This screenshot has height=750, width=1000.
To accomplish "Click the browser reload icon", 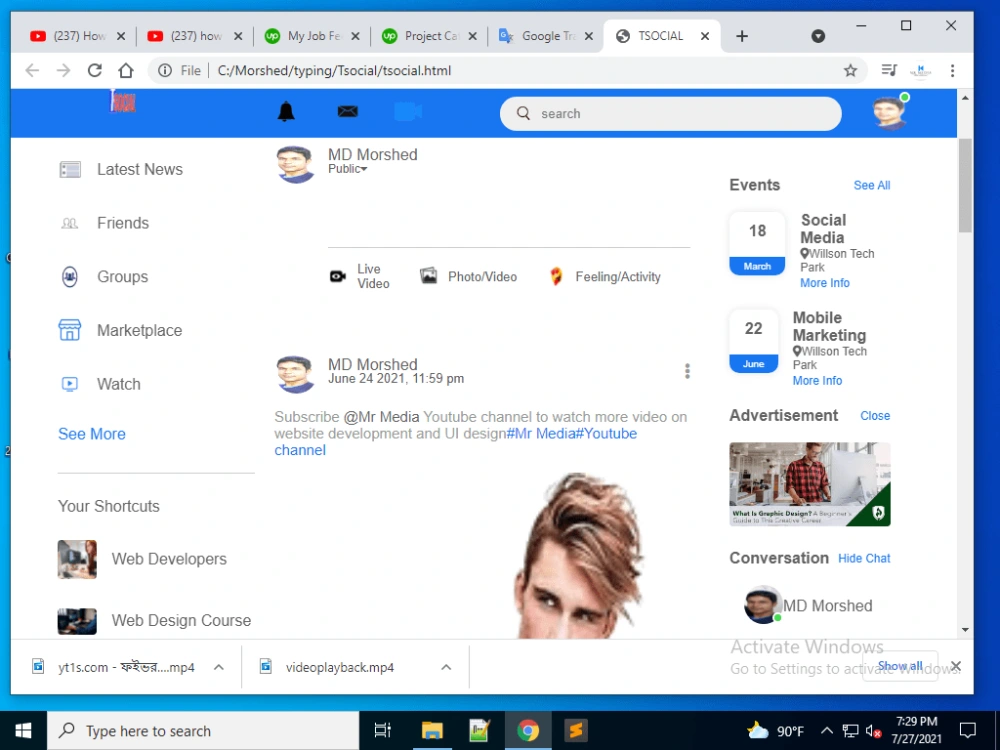I will pos(95,70).
